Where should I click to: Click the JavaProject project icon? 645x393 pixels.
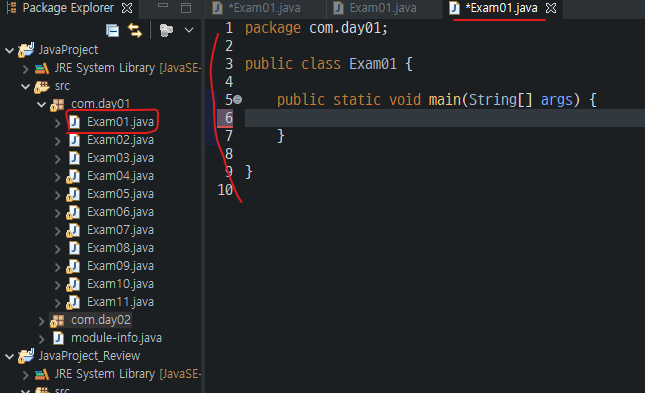tap(26, 50)
